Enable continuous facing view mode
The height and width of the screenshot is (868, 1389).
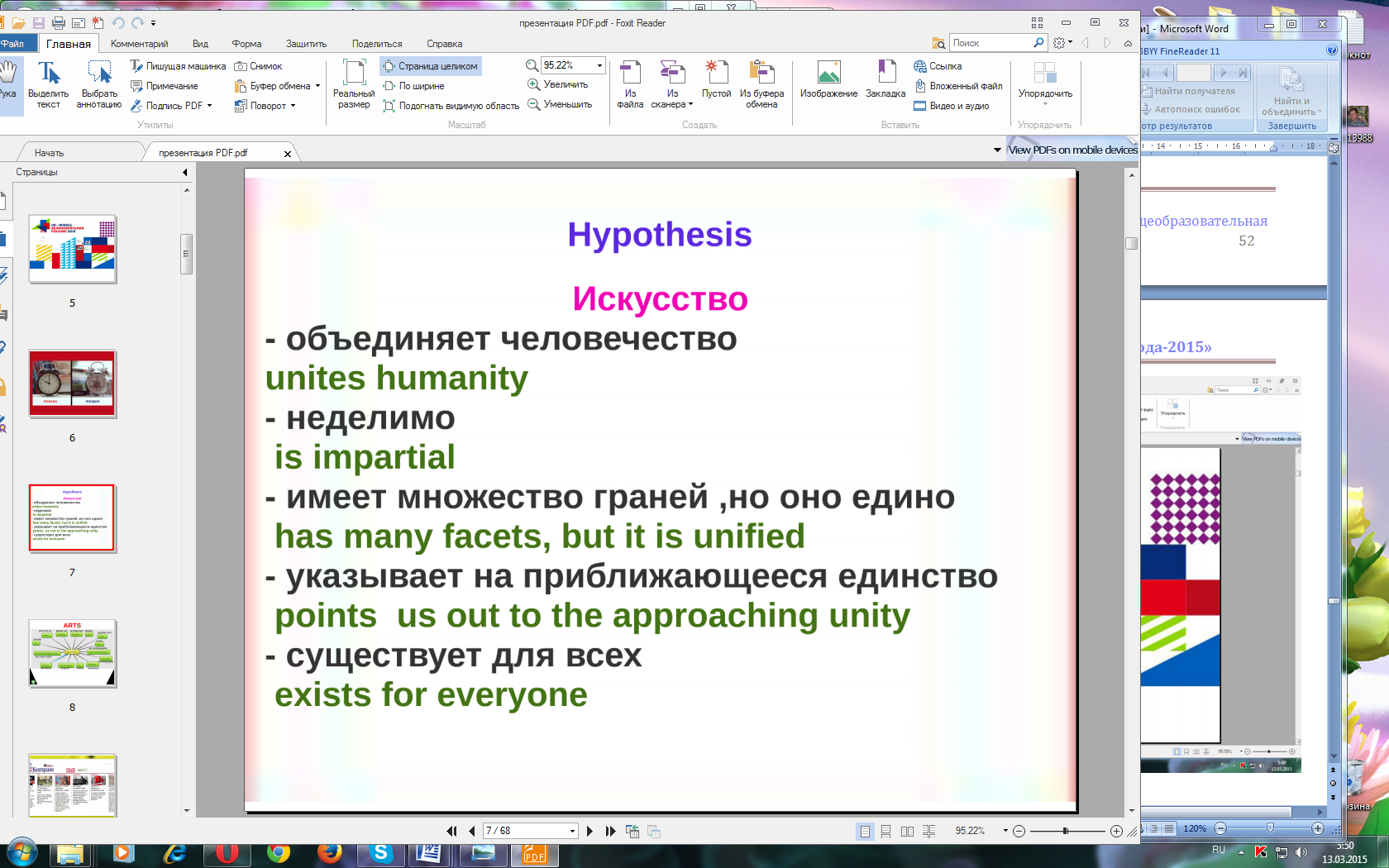(x=928, y=831)
